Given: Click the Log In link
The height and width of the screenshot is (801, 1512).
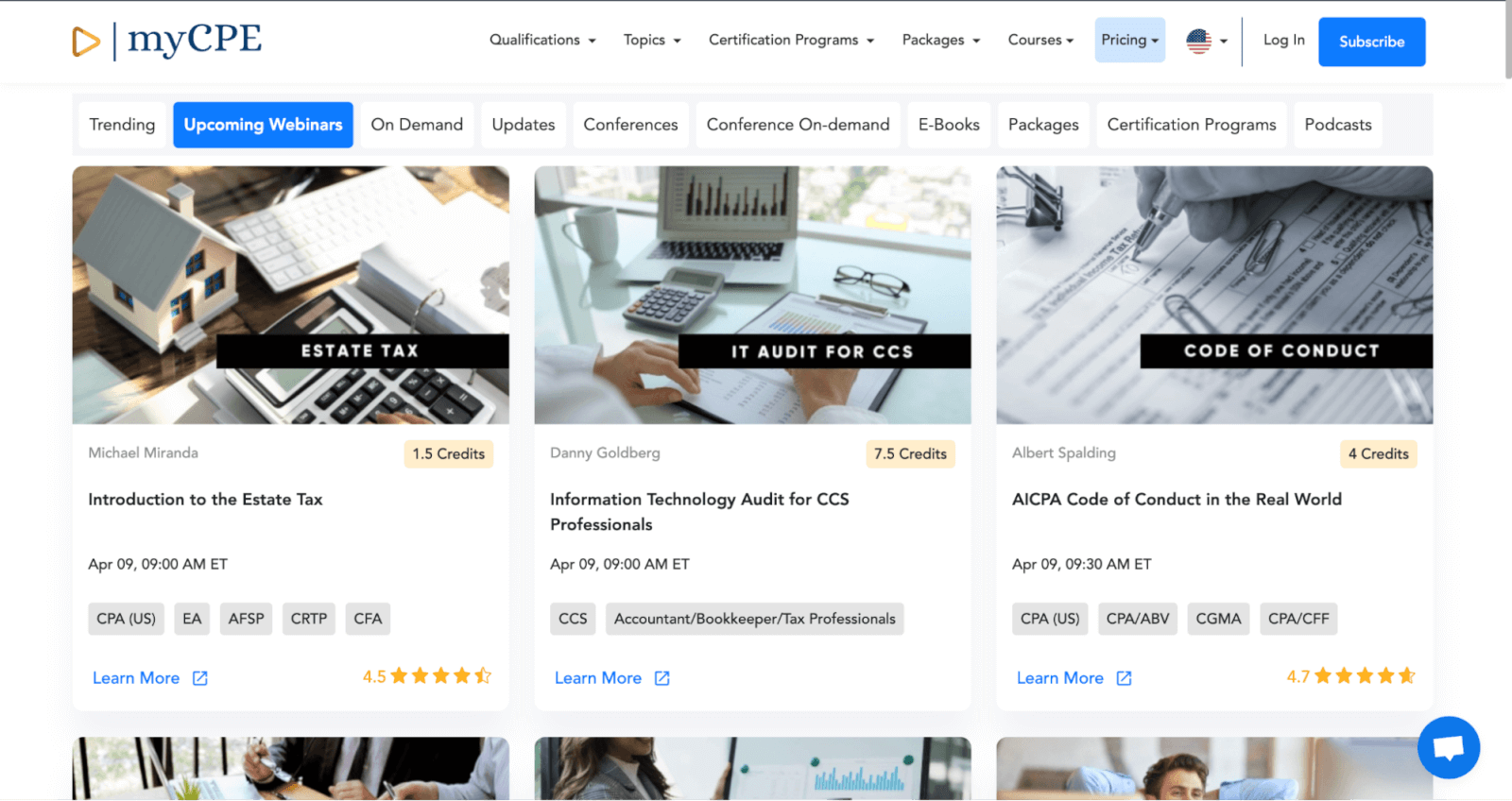Looking at the screenshot, I should coord(1283,40).
